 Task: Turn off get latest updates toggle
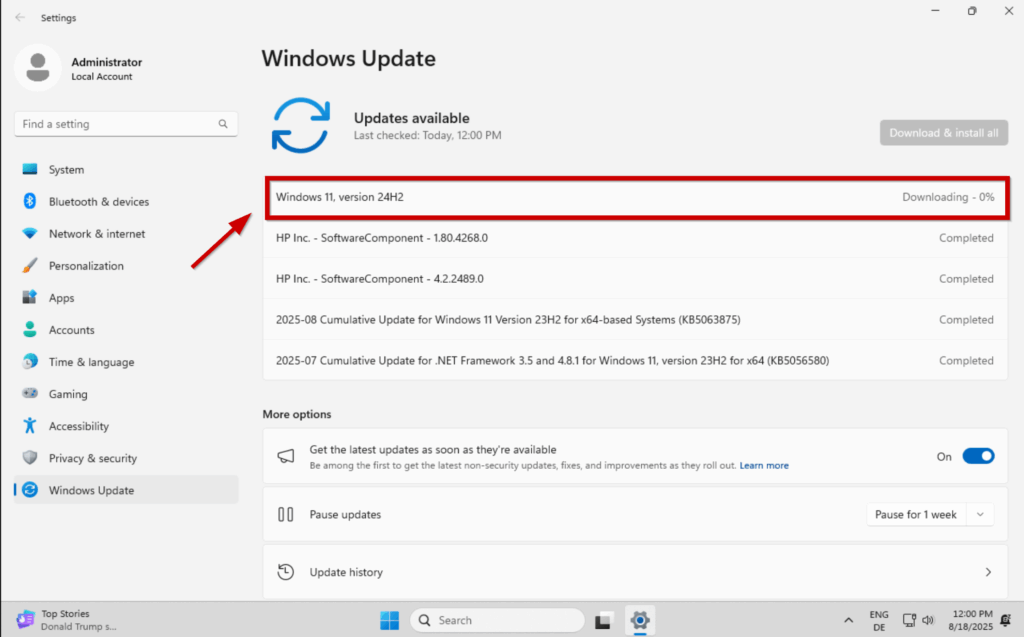978,456
